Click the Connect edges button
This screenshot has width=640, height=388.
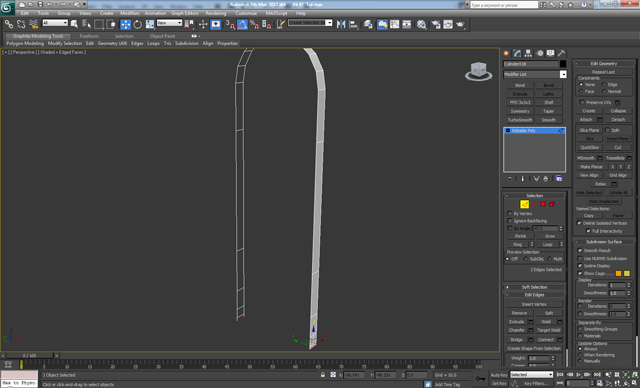(546, 339)
